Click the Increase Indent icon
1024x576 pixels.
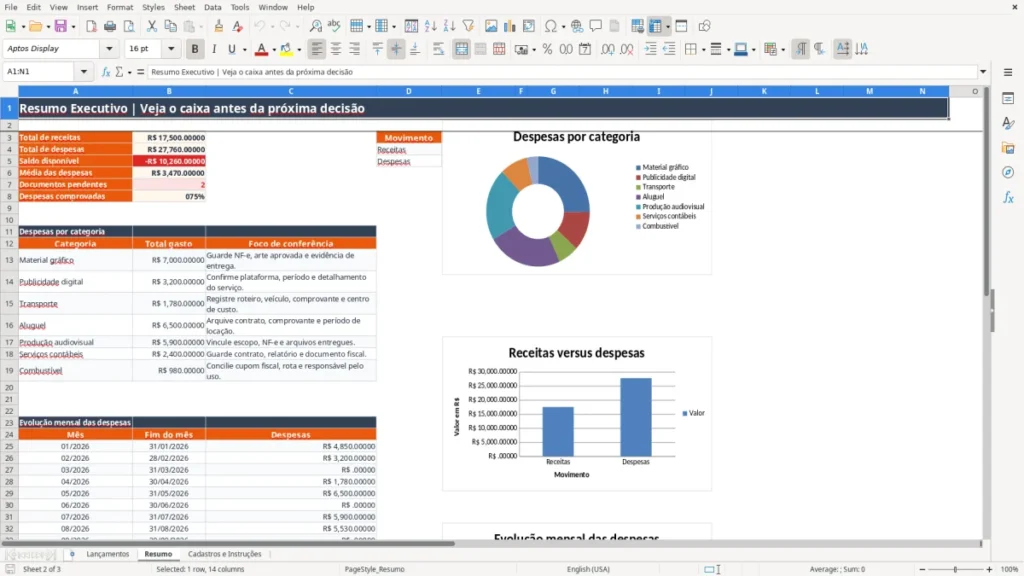coord(650,49)
